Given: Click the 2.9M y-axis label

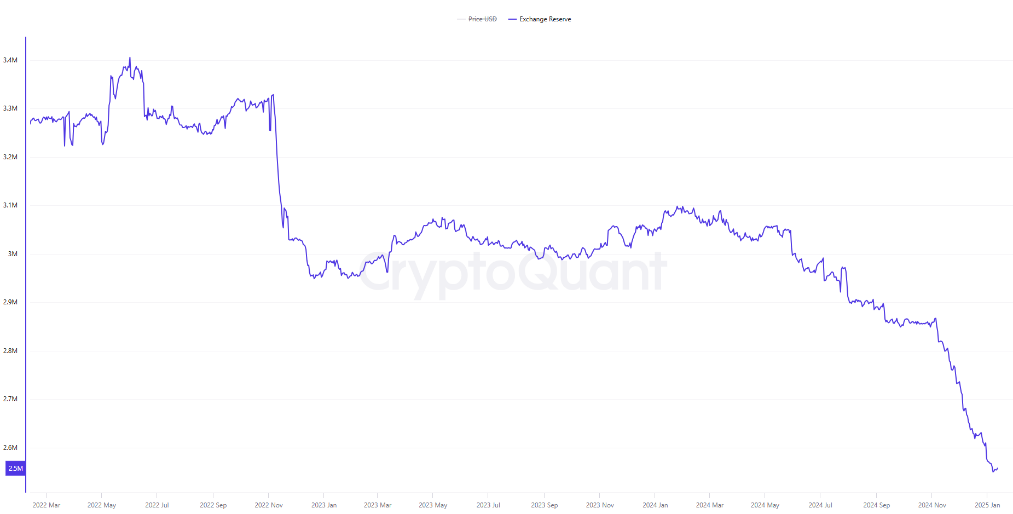Looking at the screenshot, I should (x=10, y=302).
